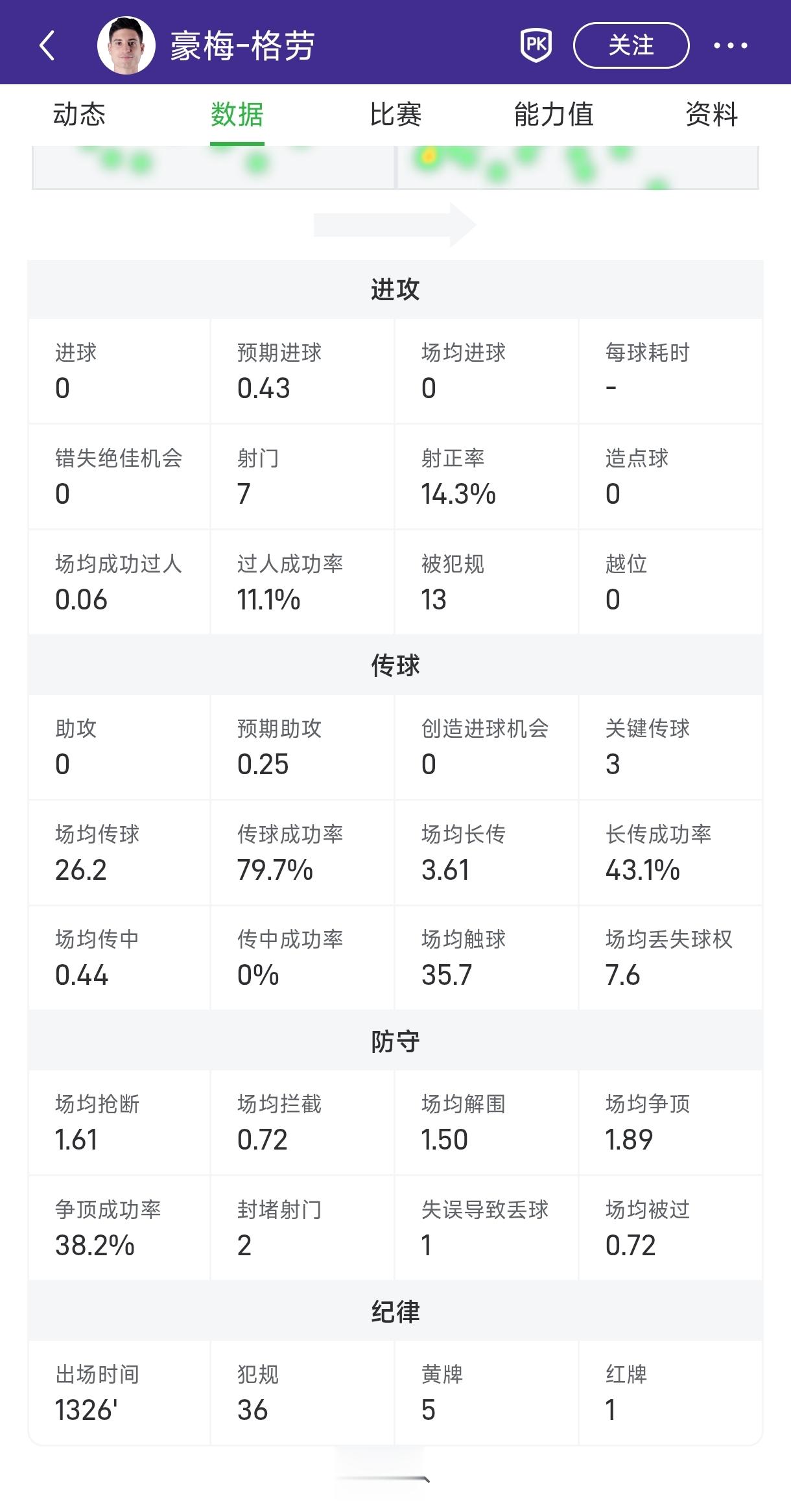The image size is (791, 1512).
Task: Switch to the 能力值 tab
Action: click(554, 115)
